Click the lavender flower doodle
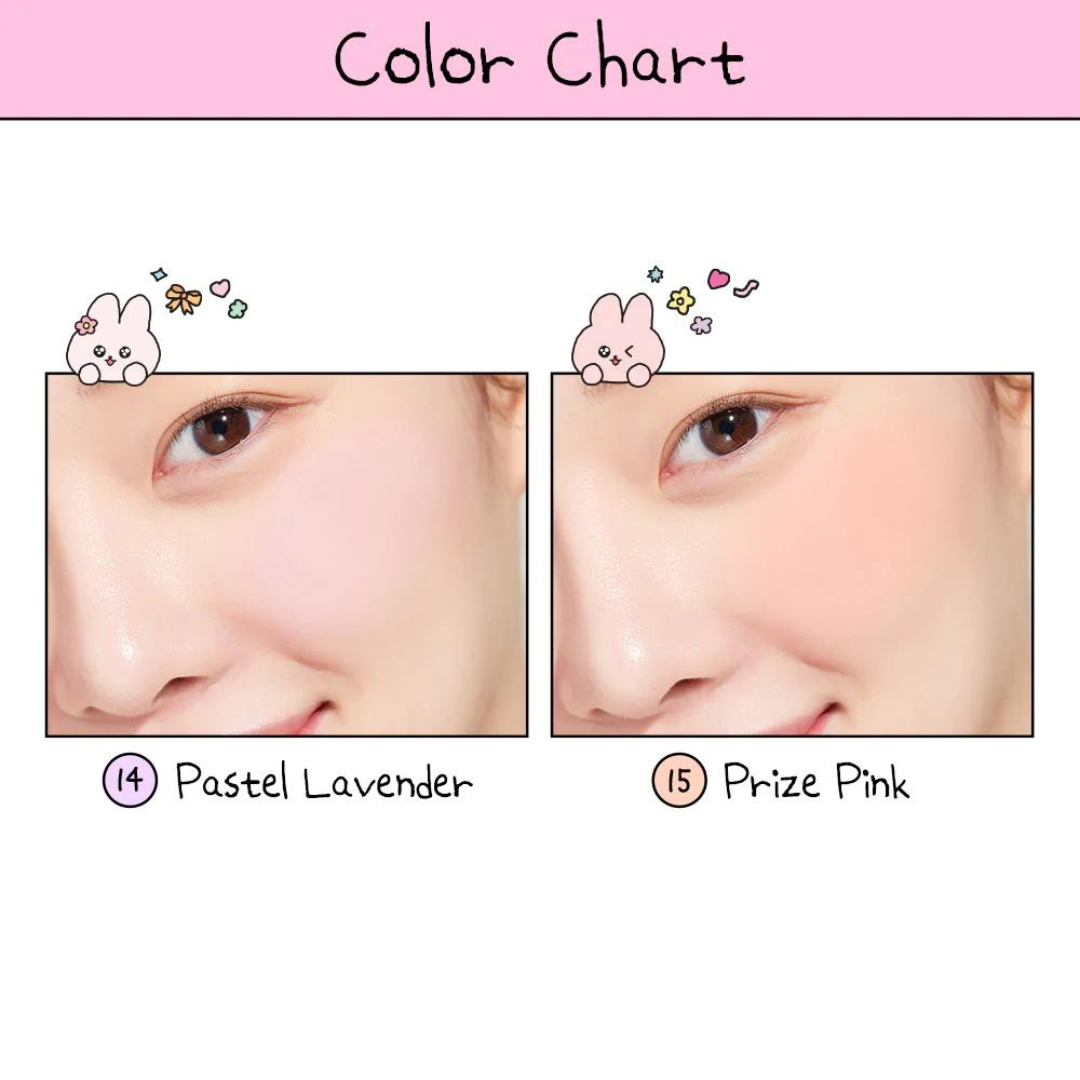1080x1080 pixels. (x=701, y=324)
